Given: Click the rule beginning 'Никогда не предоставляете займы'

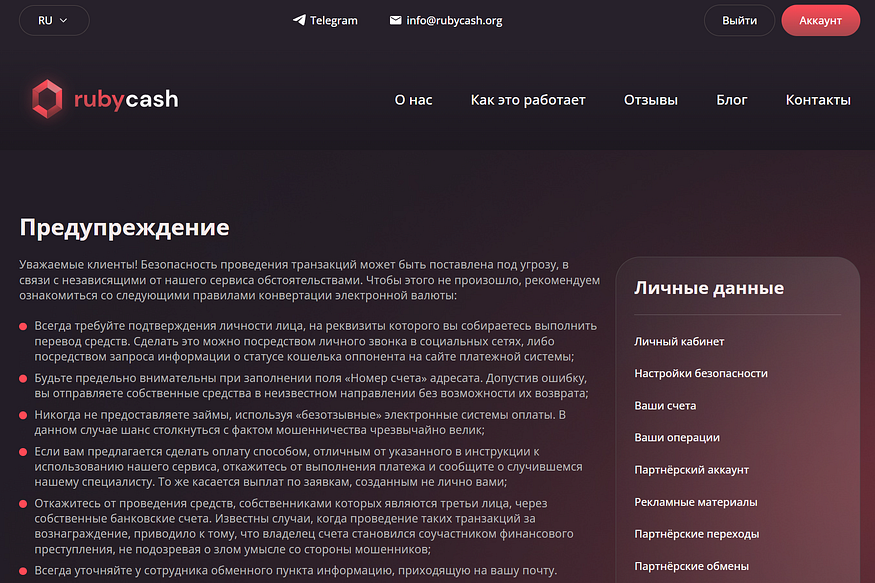Looking at the screenshot, I should 300,422.
